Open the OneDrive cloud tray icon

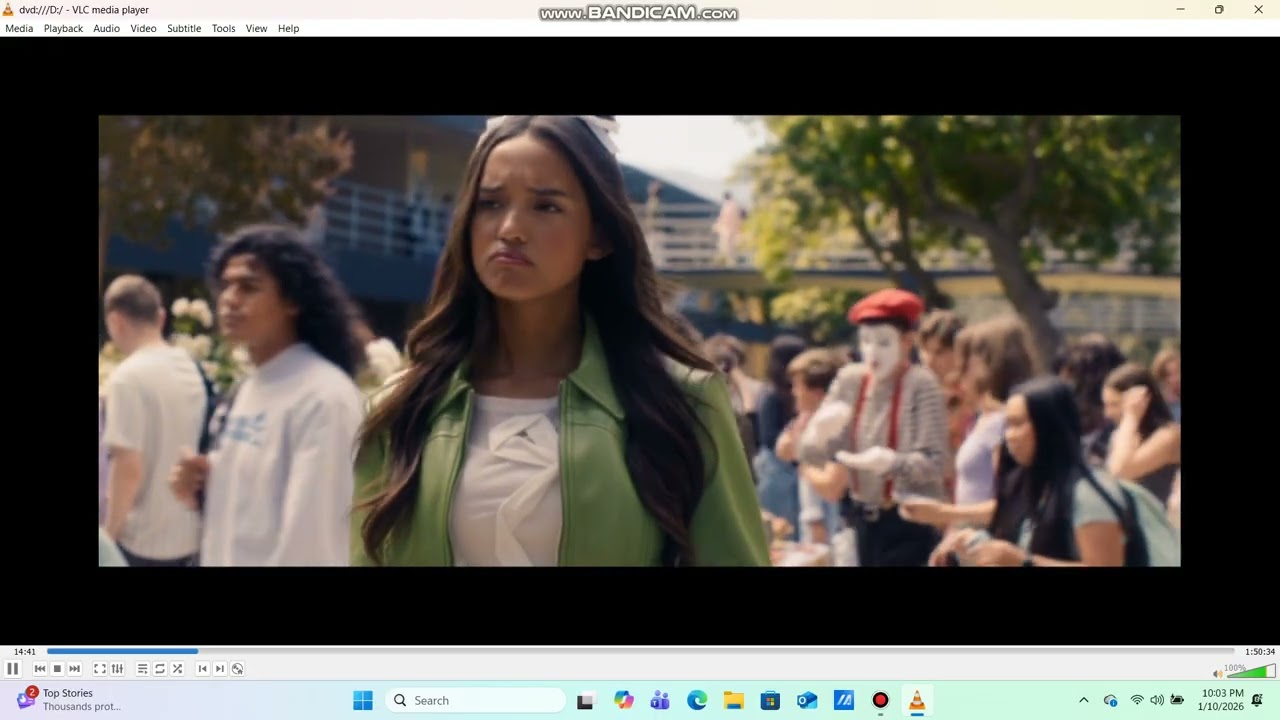coord(1110,700)
